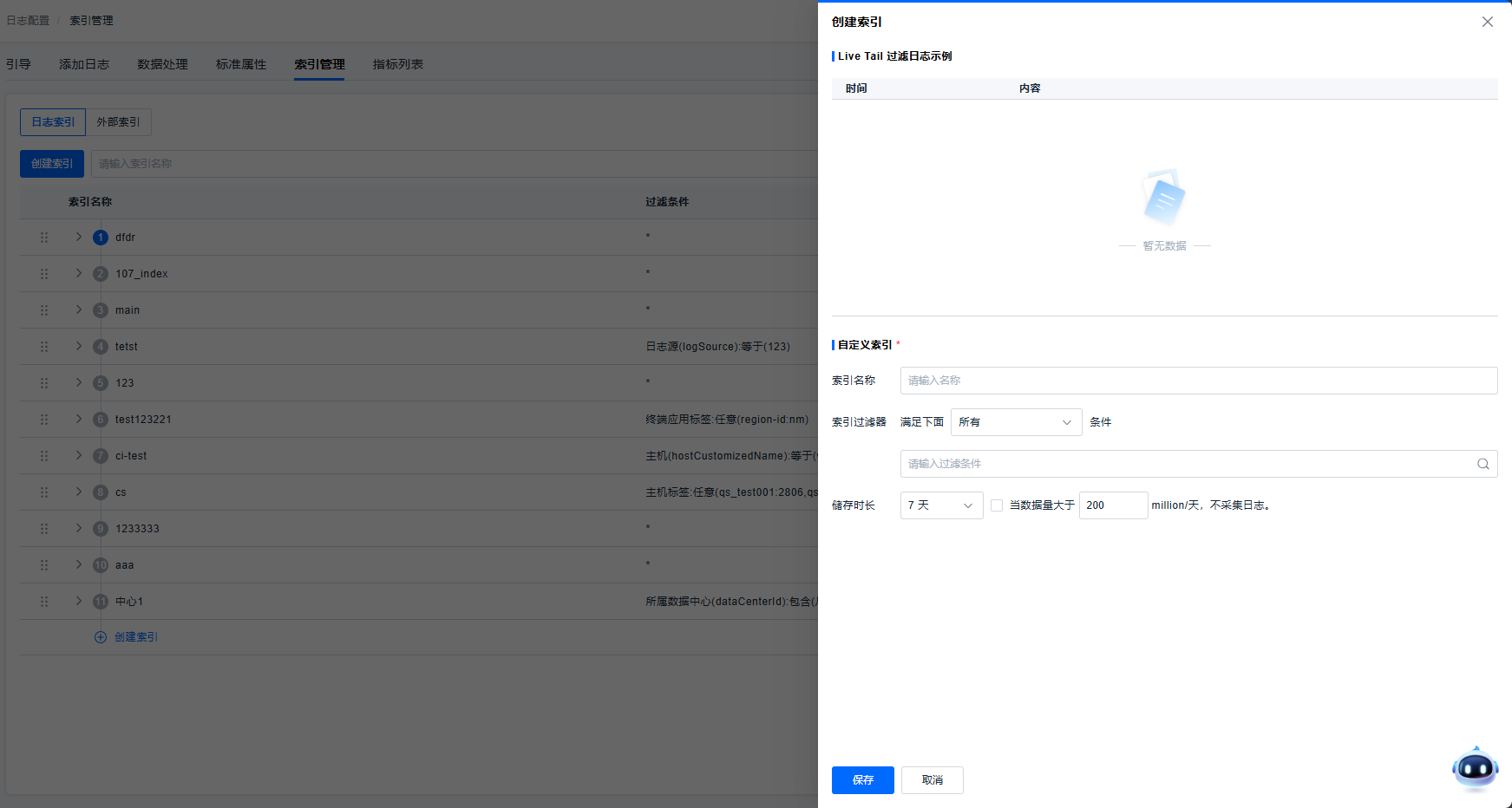Image resolution: width=1512 pixels, height=808 pixels.
Task: Click the drag handle of ci-test row
Action: (x=44, y=456)
